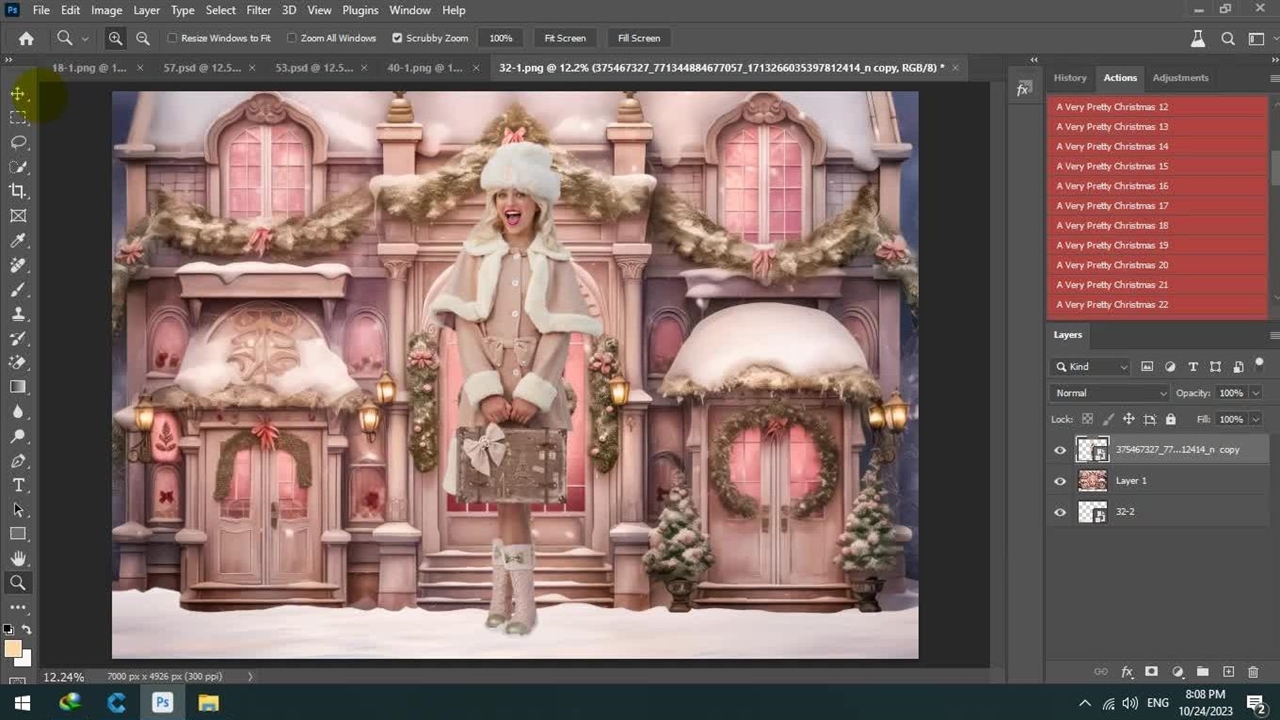Click the foreground color swatch
This screenshot has height=720, width=1280.
tap(13, 649)
